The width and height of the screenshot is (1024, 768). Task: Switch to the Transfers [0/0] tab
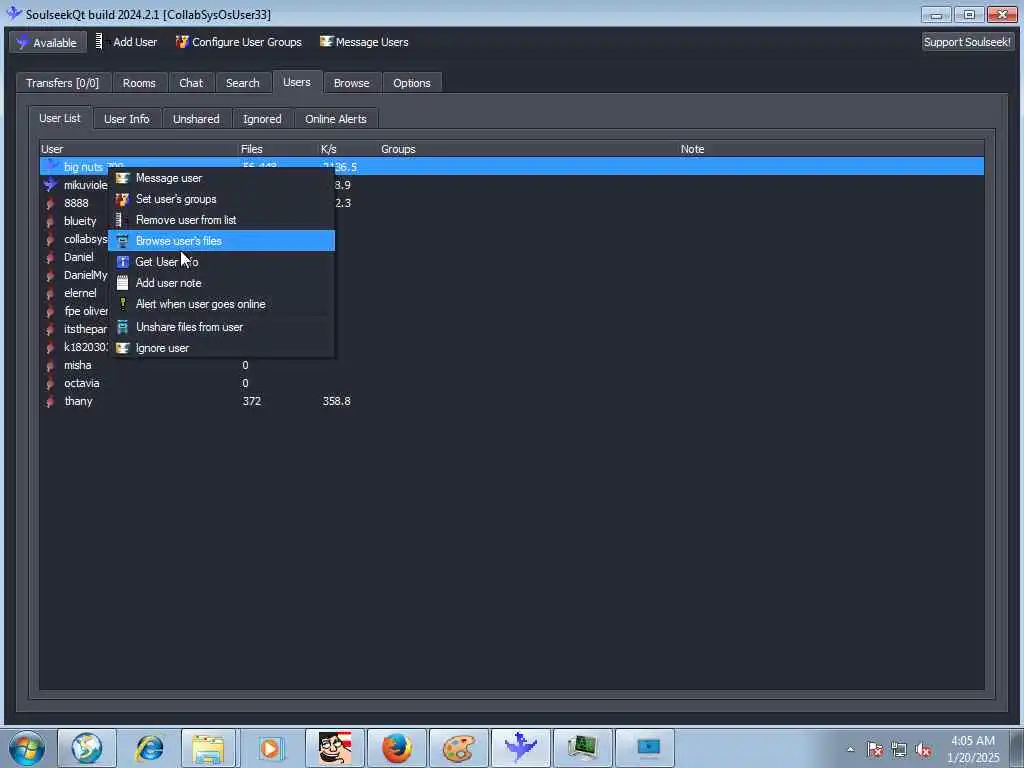tap(63, 83)
